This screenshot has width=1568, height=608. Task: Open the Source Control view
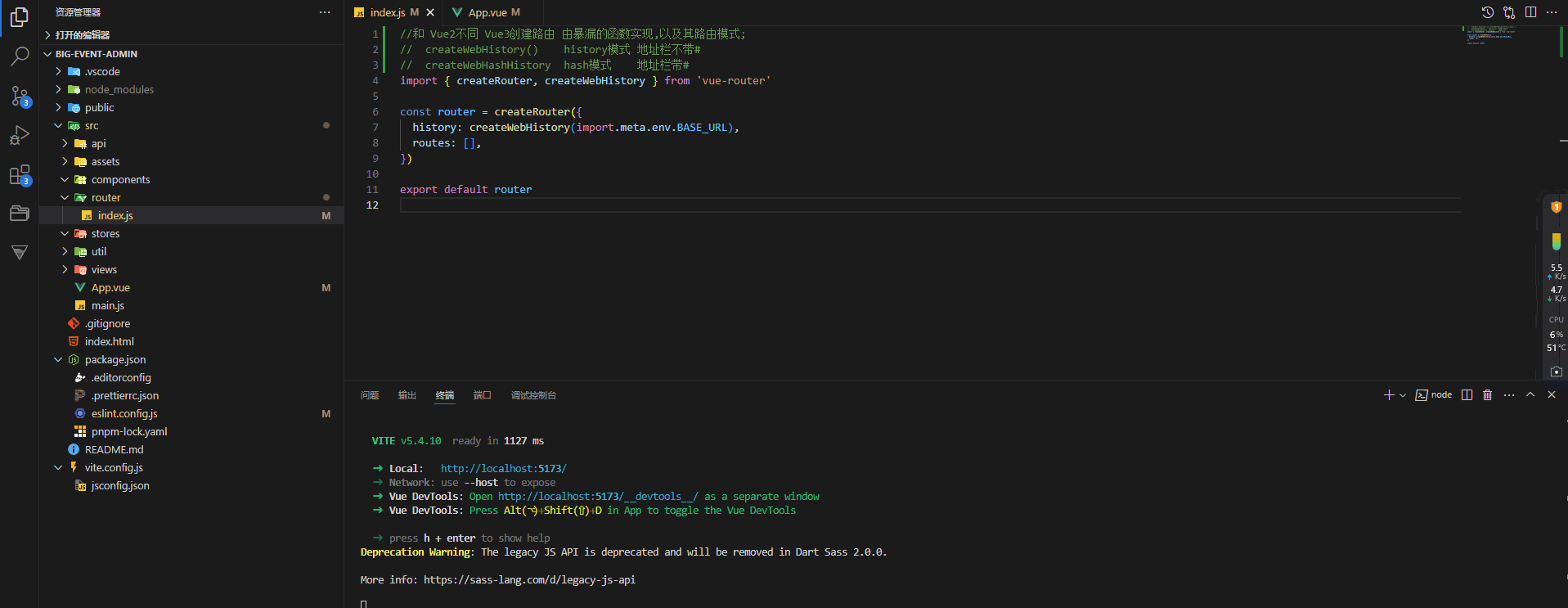pos(20,96)
